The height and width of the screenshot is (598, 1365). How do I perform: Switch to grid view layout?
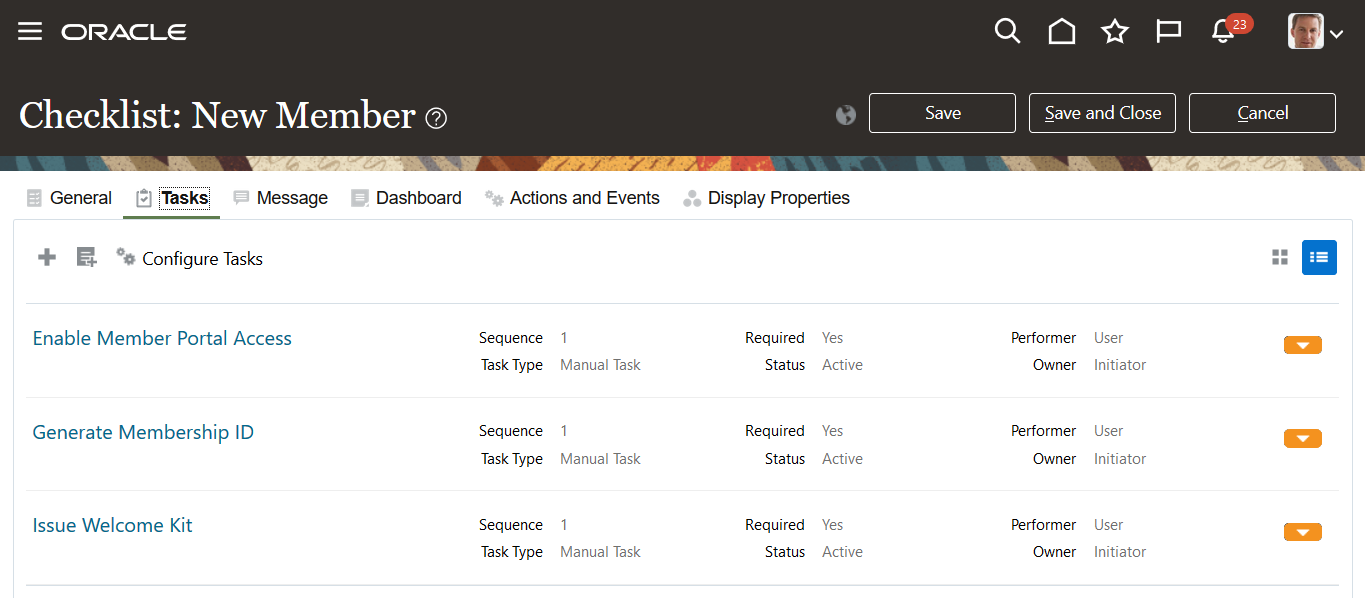1279,257
